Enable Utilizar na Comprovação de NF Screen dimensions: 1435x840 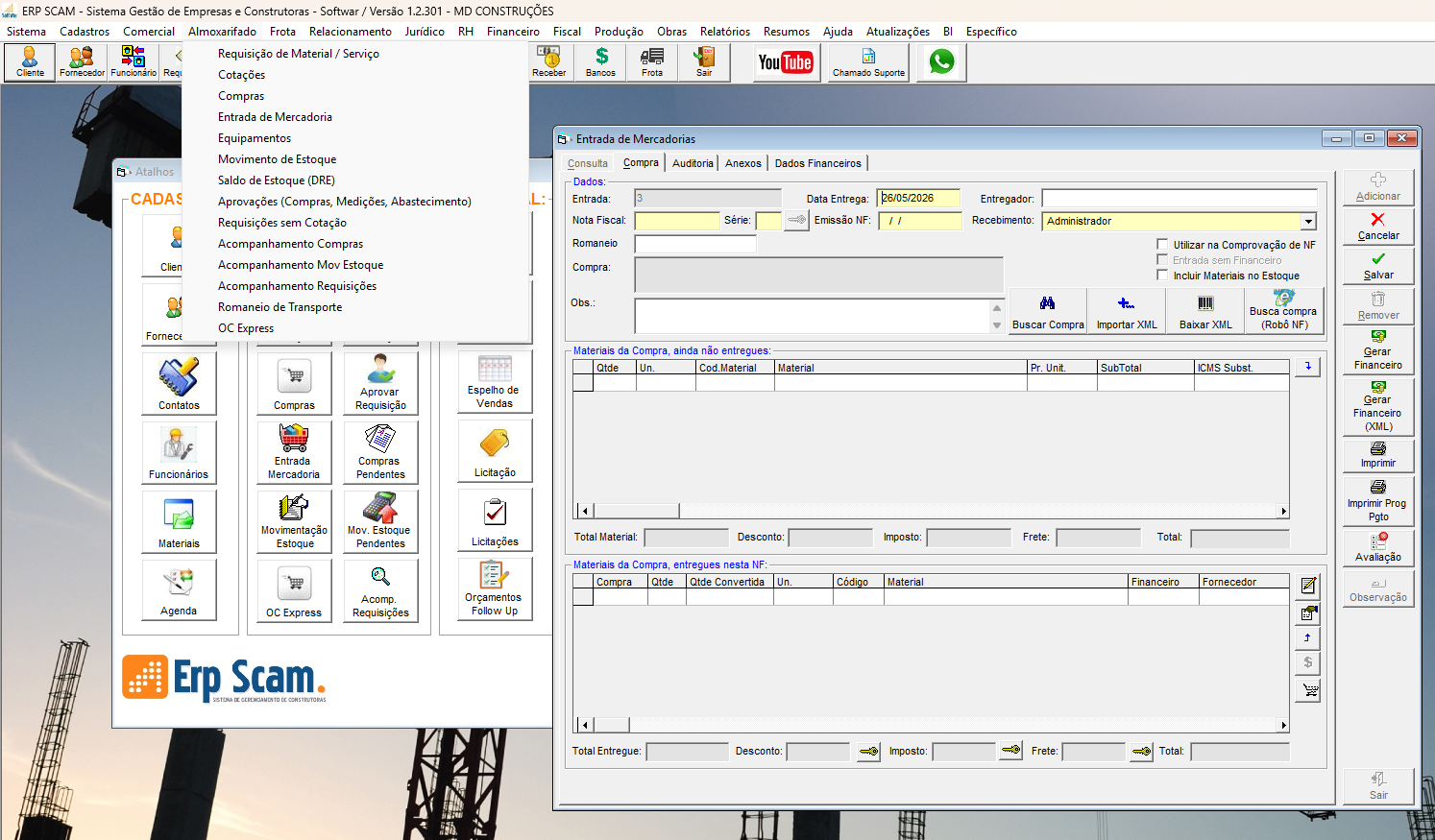(x=1162, y=245)
